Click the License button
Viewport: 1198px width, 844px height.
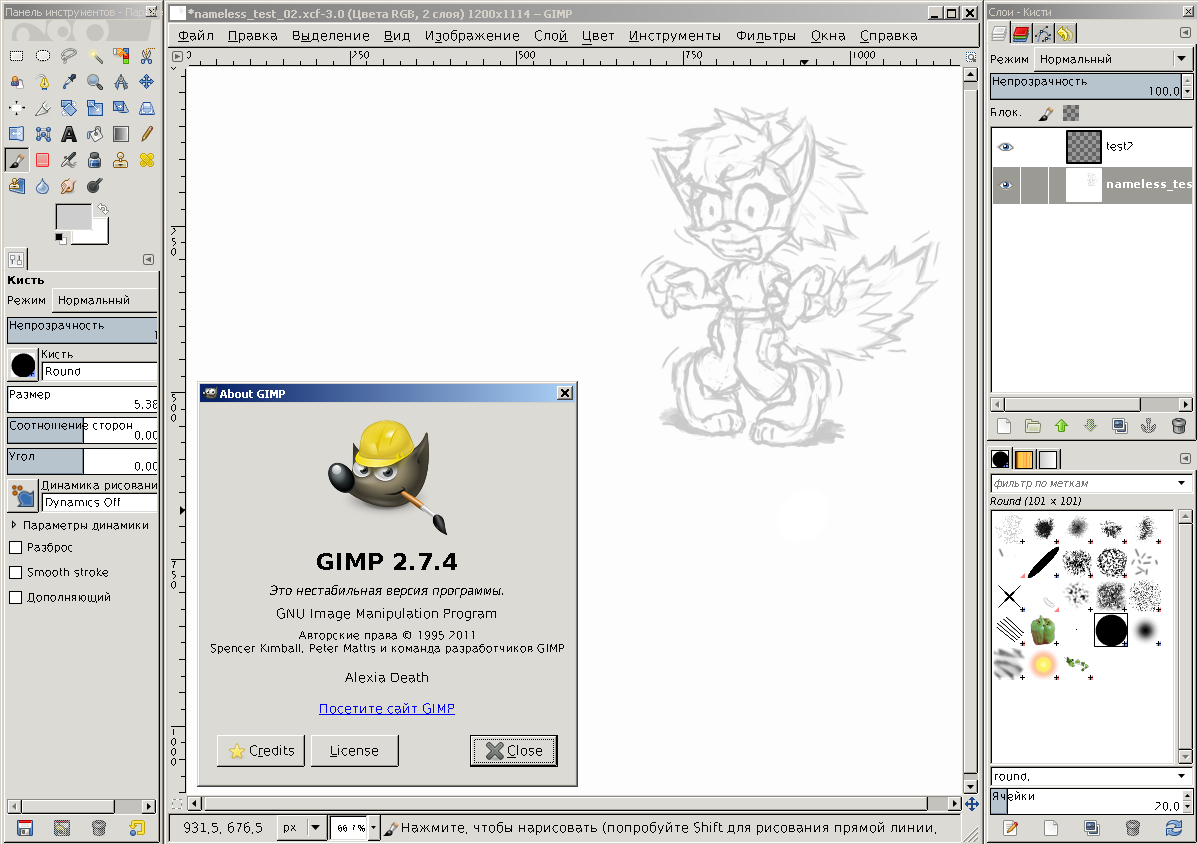pyautogui.click(x=355, y=751)
